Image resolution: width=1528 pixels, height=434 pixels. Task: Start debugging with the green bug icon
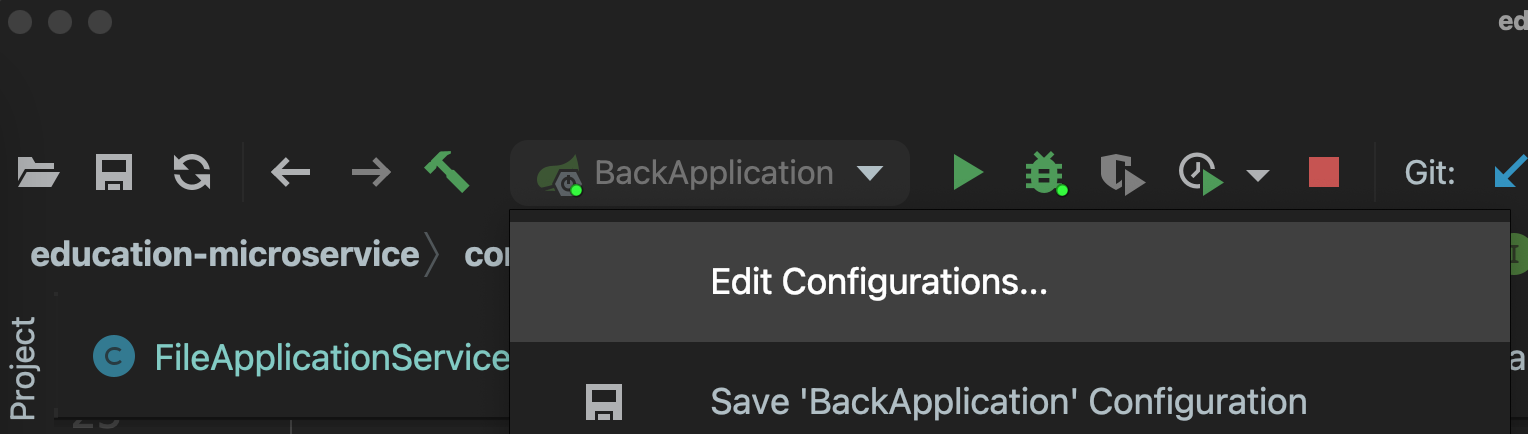(1045, 173)
